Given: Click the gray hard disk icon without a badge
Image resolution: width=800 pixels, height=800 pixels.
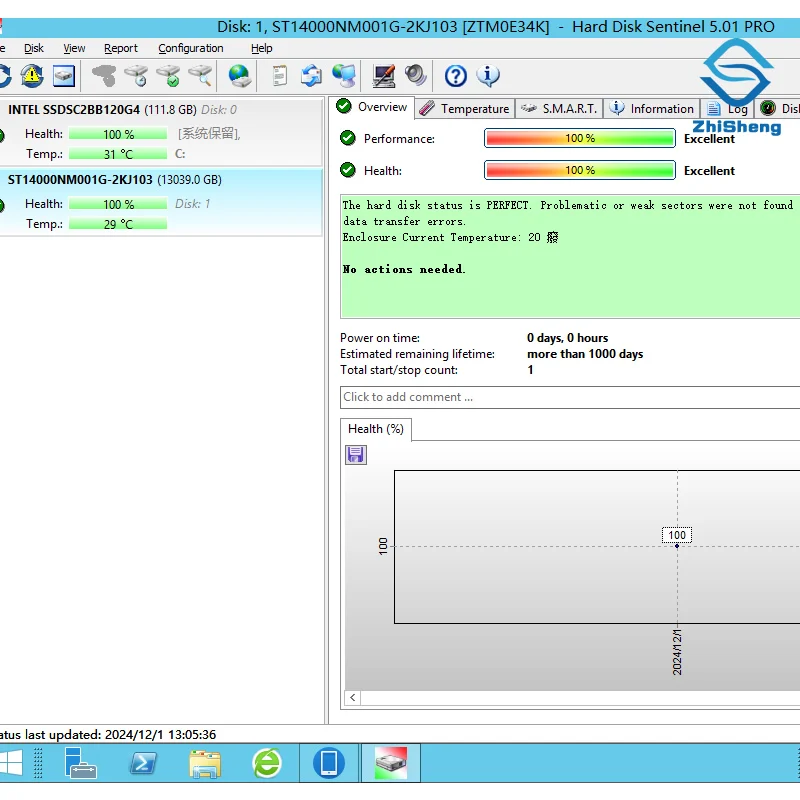Looking at the screenshot, I should 104,76.
